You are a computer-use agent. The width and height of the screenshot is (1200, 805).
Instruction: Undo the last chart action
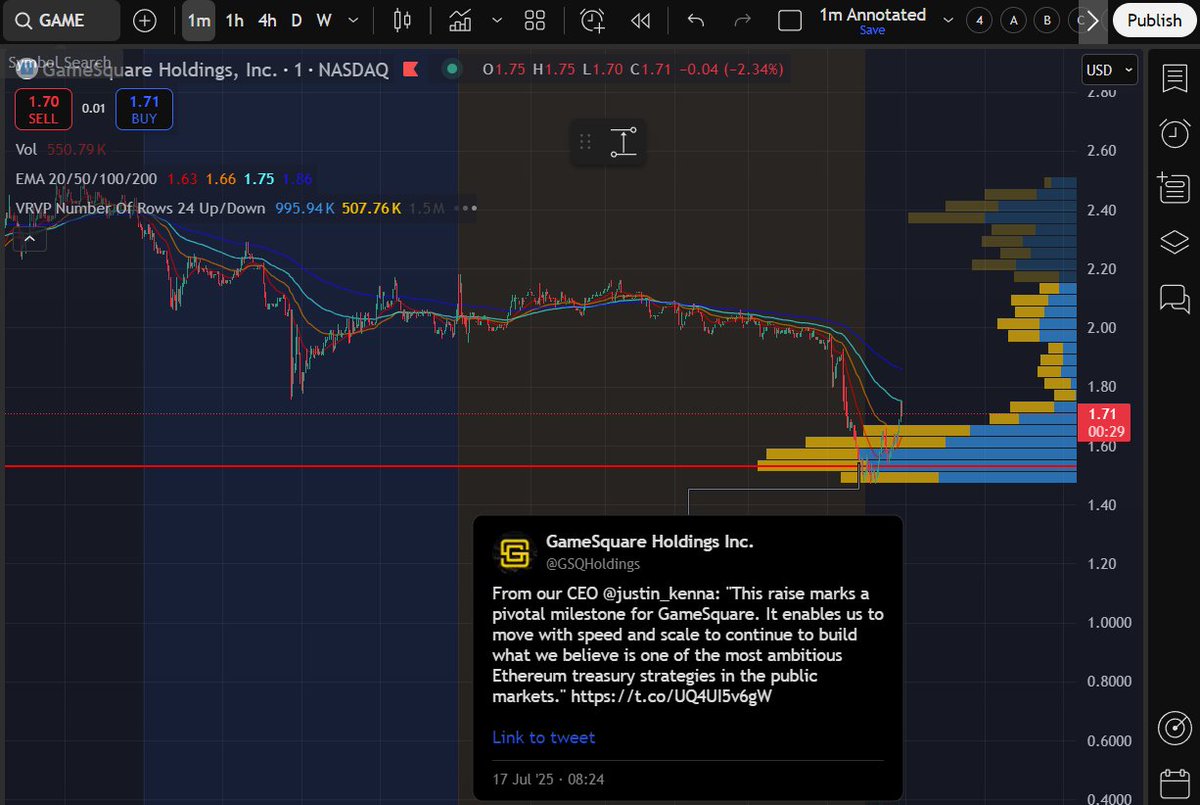pyautogui.click(x=696, y=20)
